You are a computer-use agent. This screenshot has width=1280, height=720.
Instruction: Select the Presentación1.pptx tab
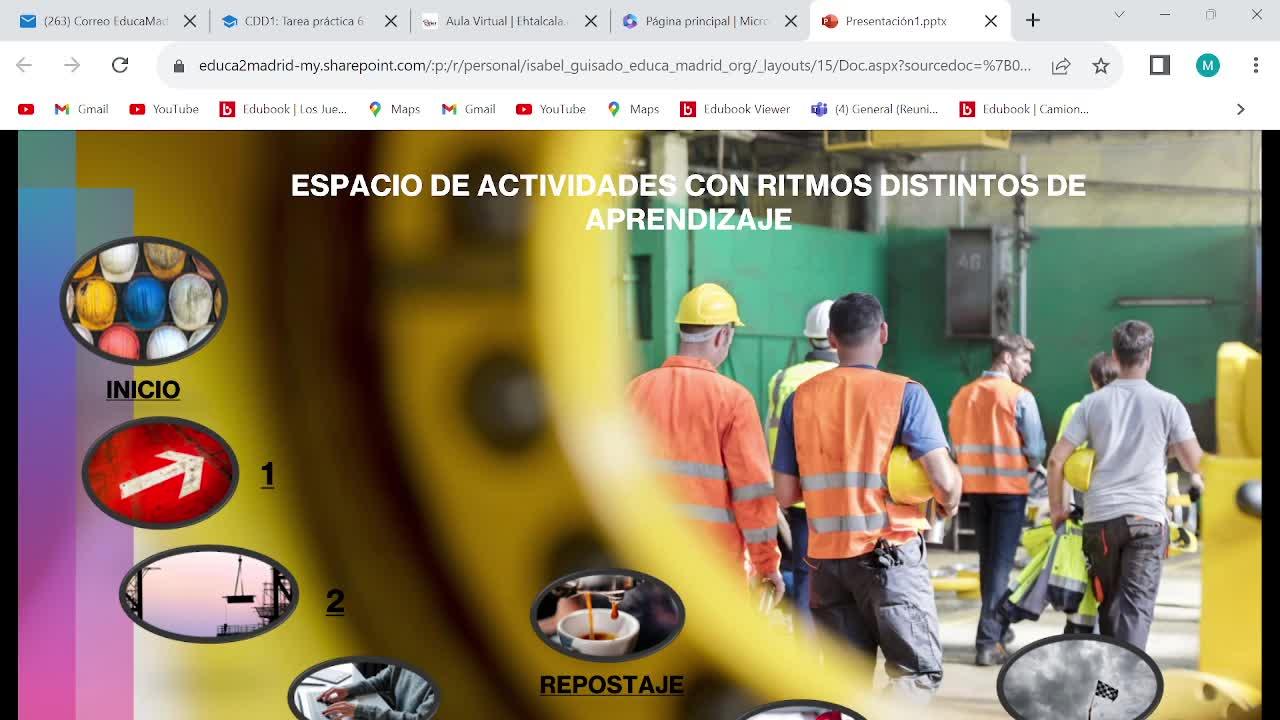click(910, 21)
